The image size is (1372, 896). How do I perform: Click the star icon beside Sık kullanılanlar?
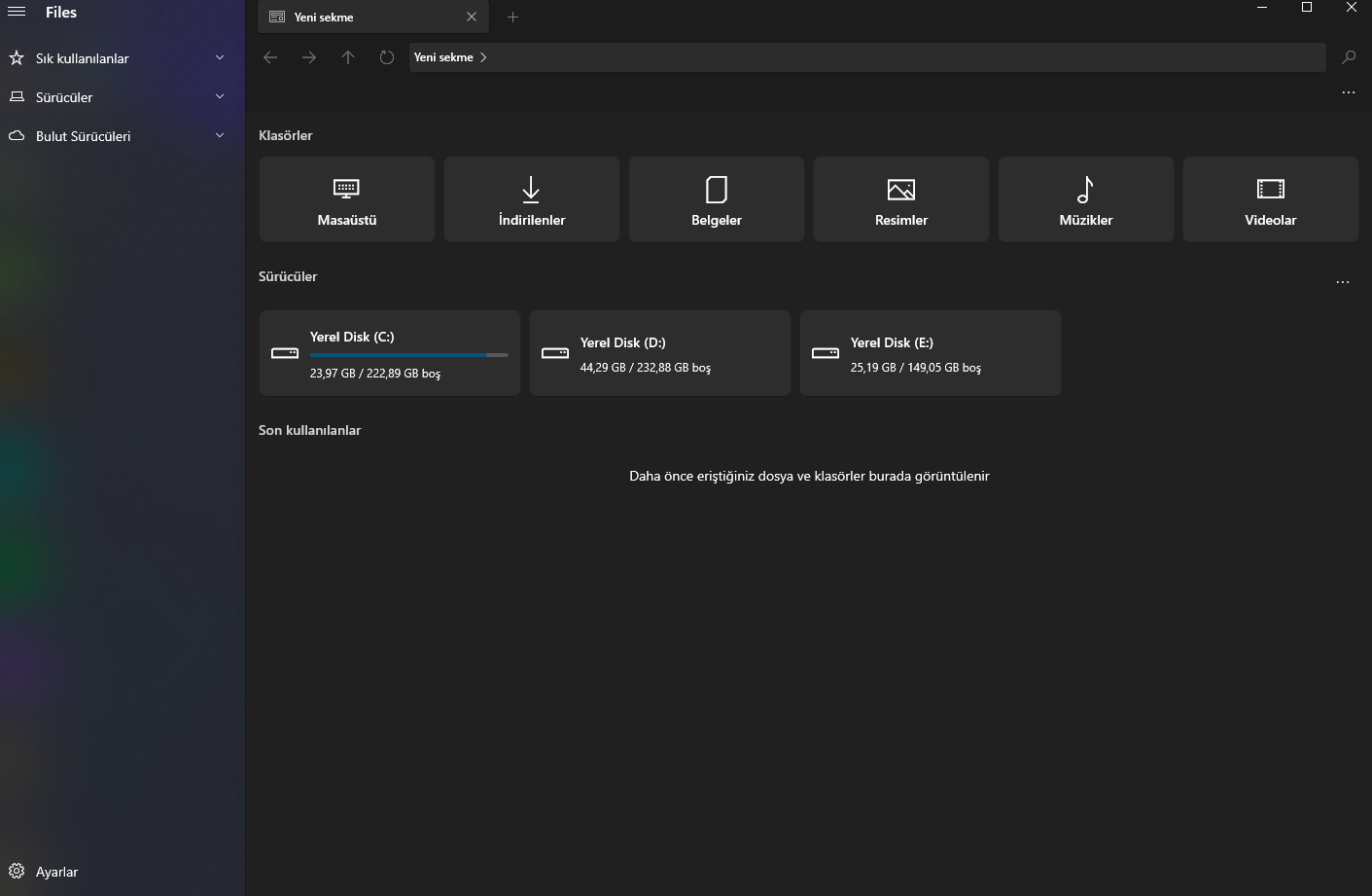coord(17,58)
